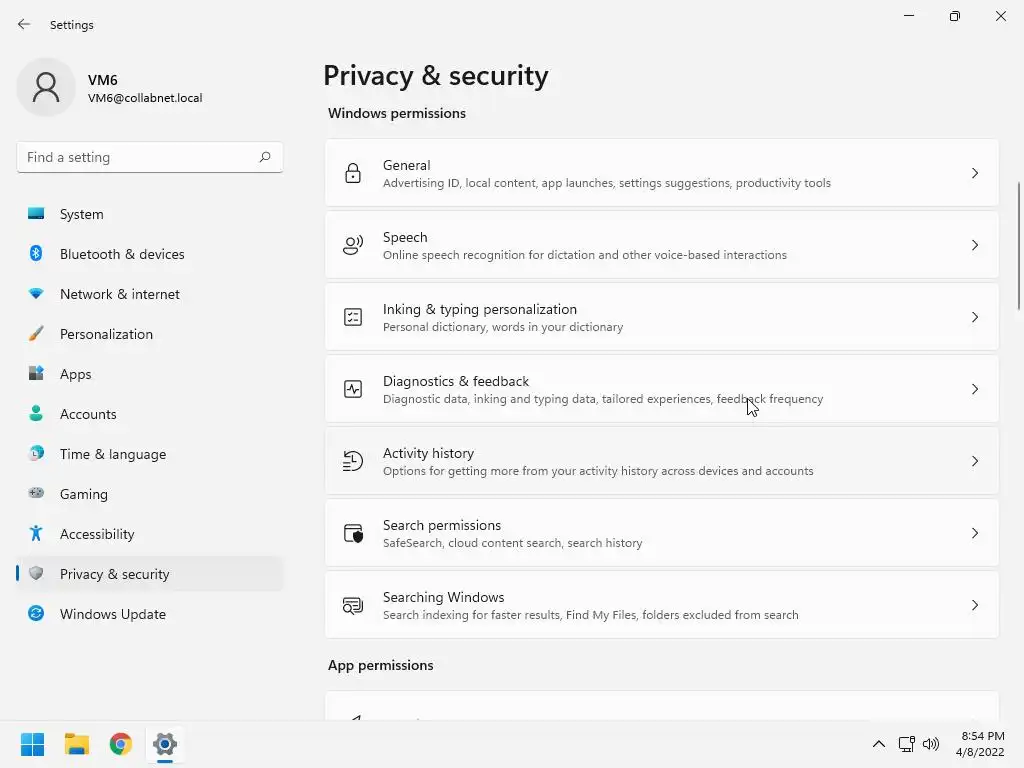Expand the General permissions chevron

coord(975,173)
